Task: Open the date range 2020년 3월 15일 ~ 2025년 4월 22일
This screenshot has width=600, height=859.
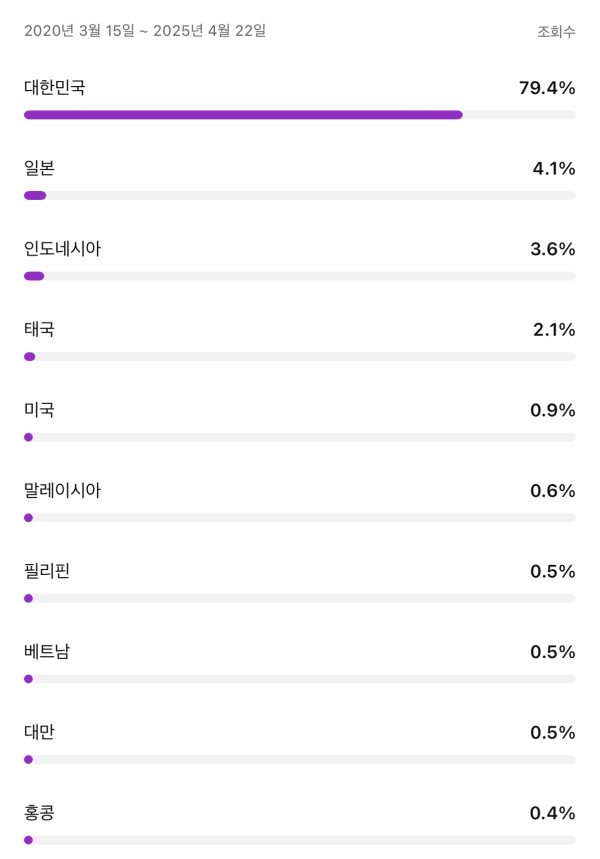Action: tap(145, 31)
